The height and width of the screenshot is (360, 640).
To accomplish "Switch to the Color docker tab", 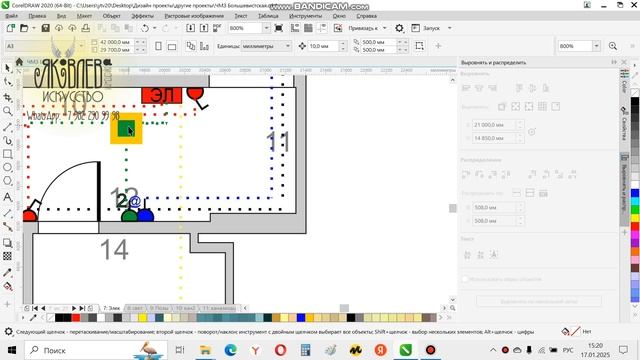I will point(624,82).
